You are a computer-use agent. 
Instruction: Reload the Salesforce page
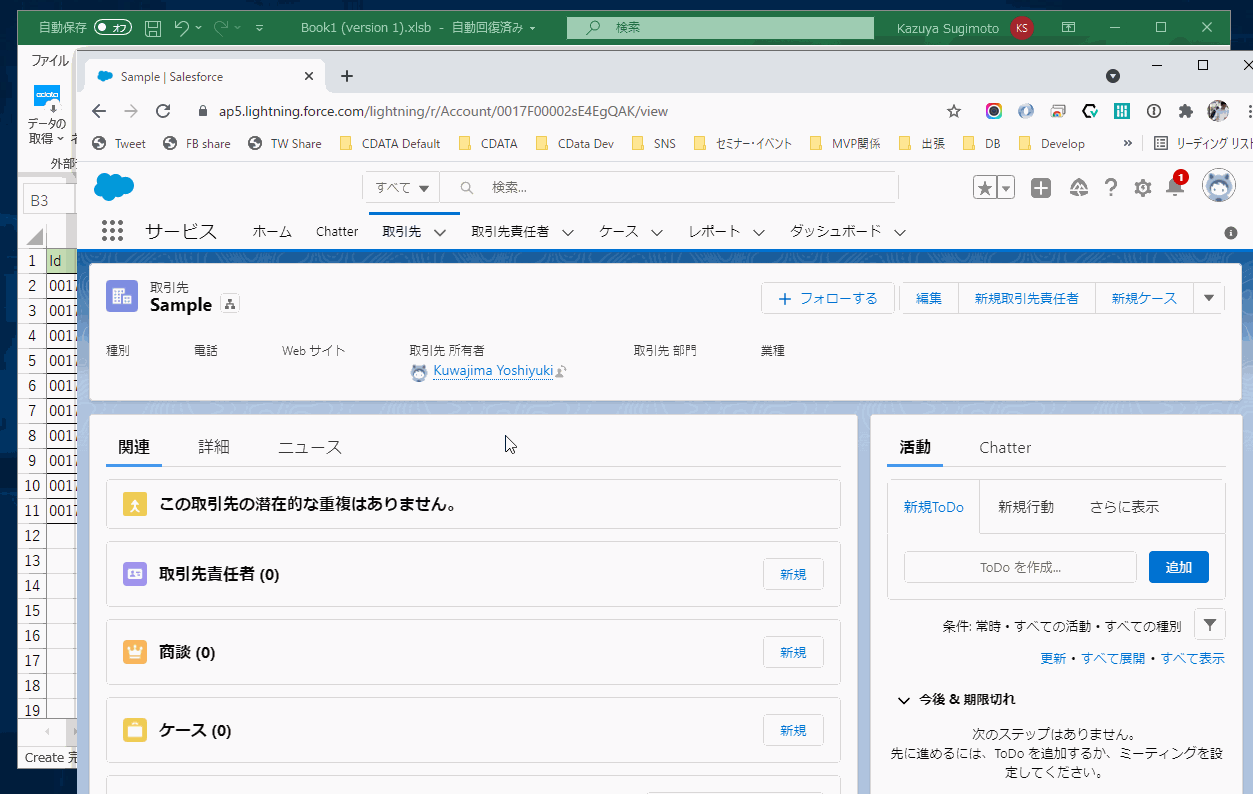coord(163,111)
